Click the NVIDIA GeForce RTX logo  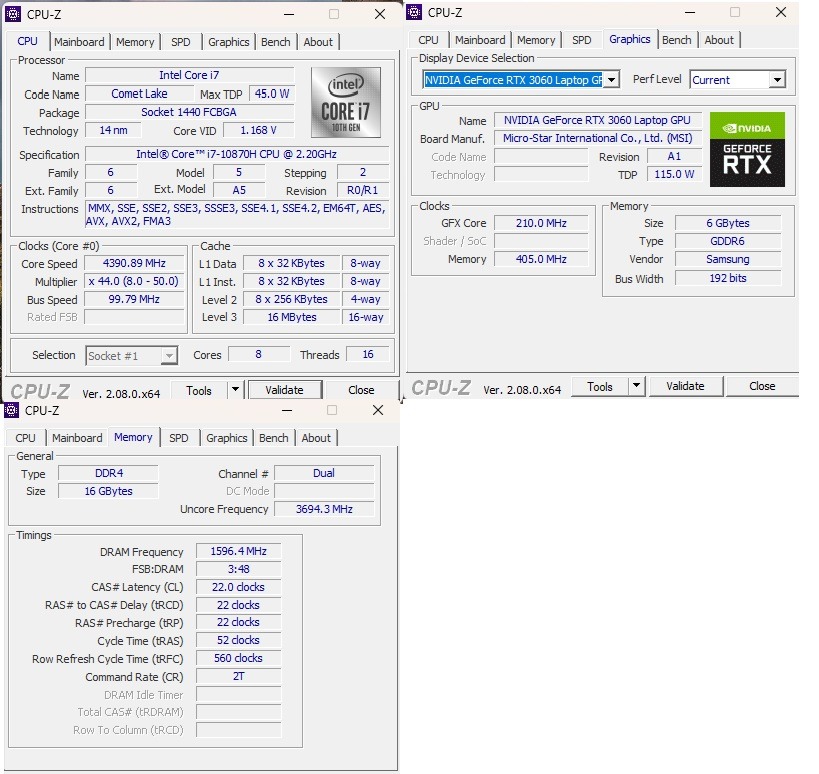point(747,149)
